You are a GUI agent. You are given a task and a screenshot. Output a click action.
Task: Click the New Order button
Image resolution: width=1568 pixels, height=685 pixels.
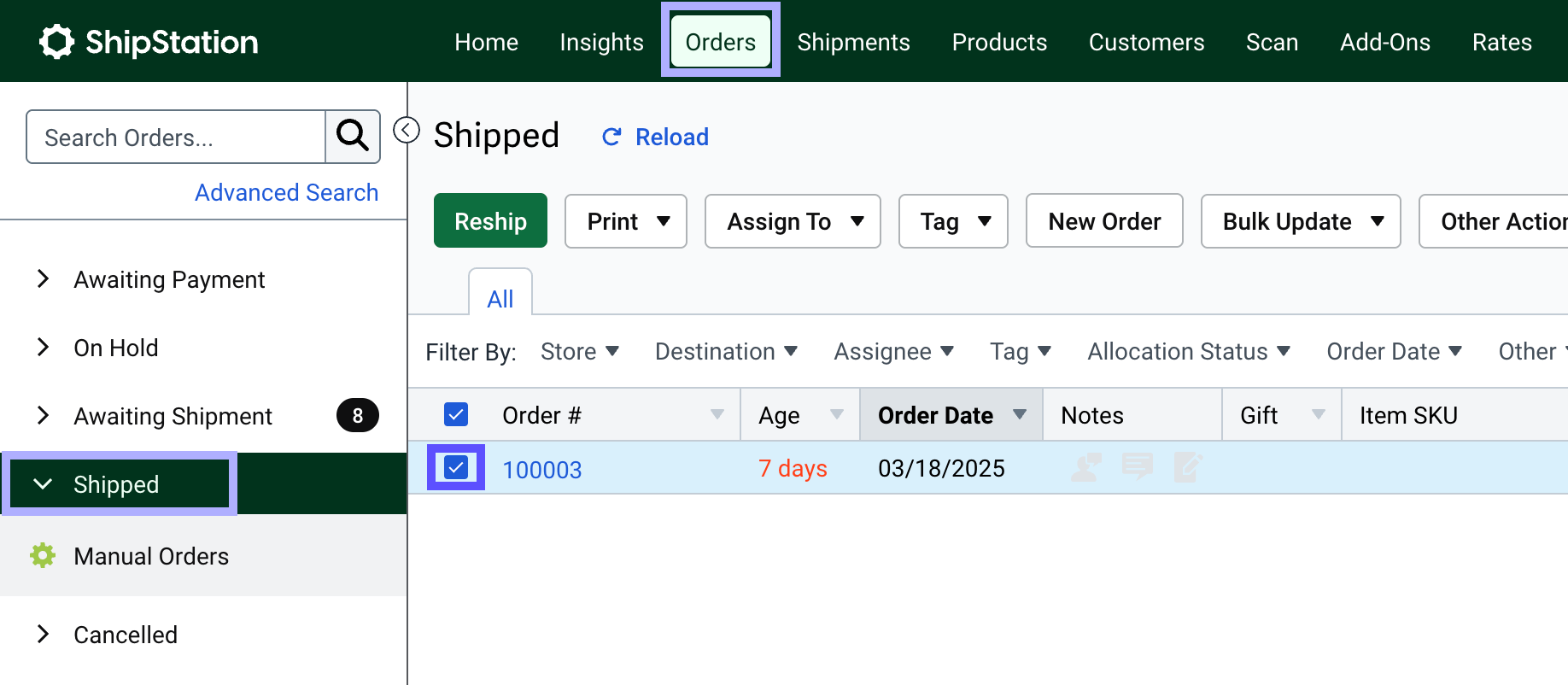(1104, 221)
